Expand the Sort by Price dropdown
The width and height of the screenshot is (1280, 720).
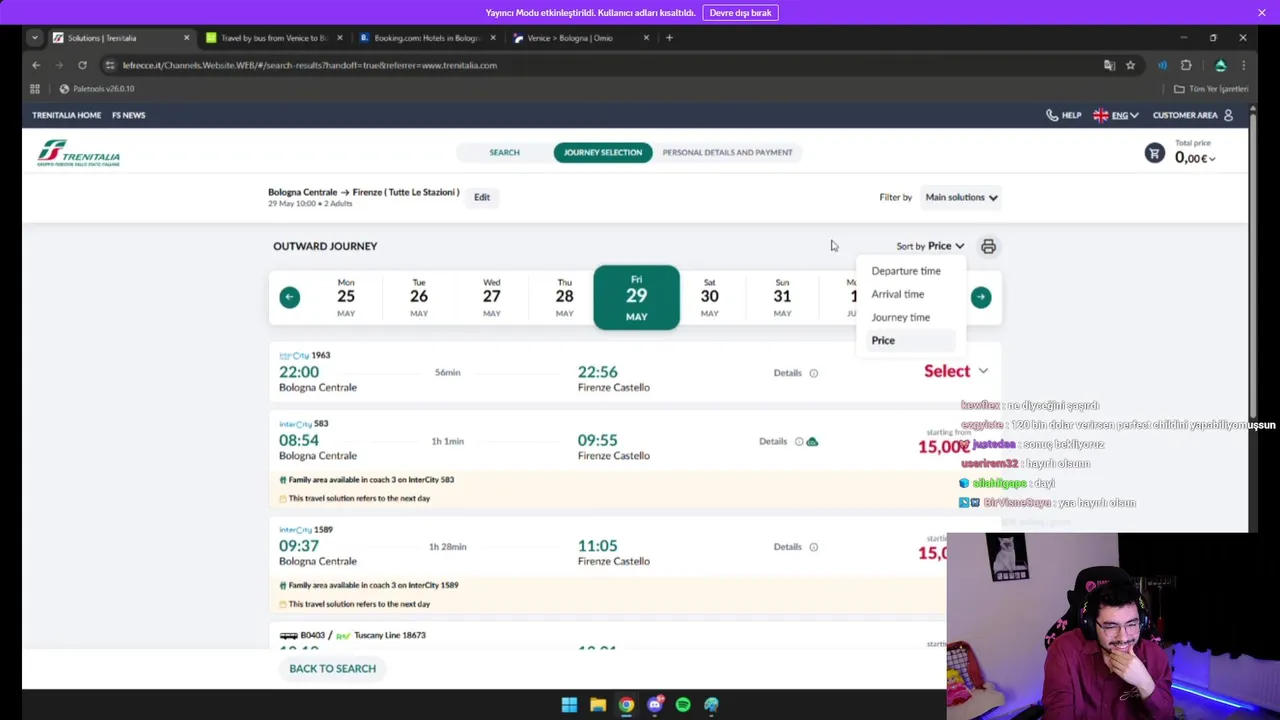930,246
